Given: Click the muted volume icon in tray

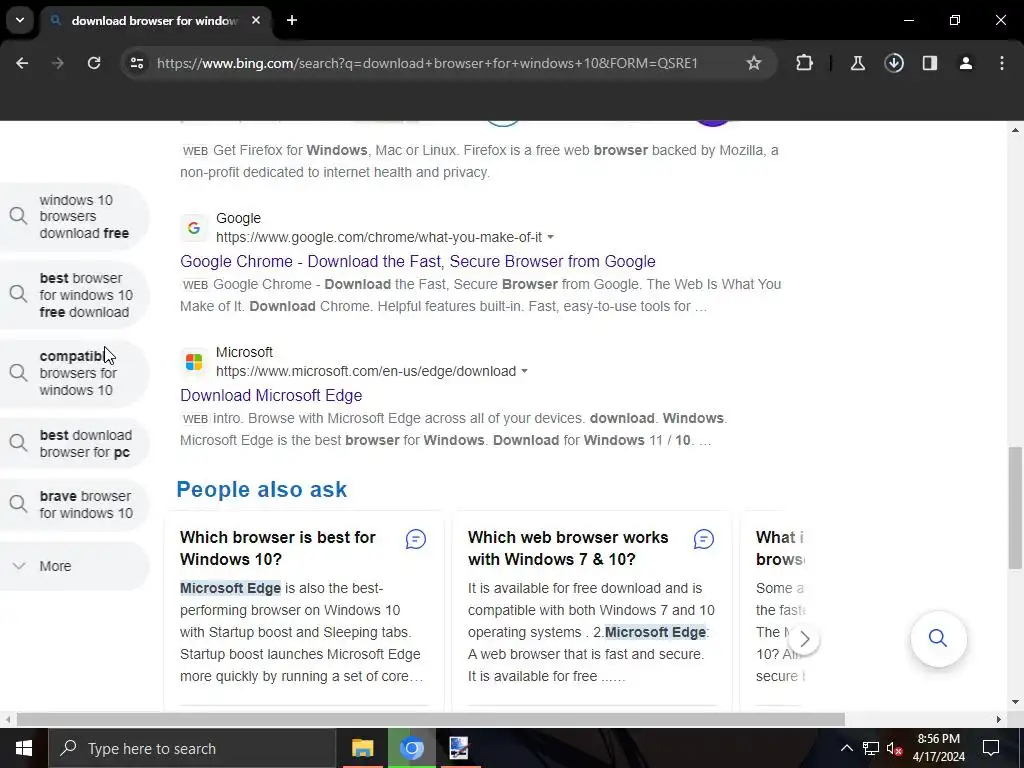Looking at the screenshot, I should click(x=894, y=748).
